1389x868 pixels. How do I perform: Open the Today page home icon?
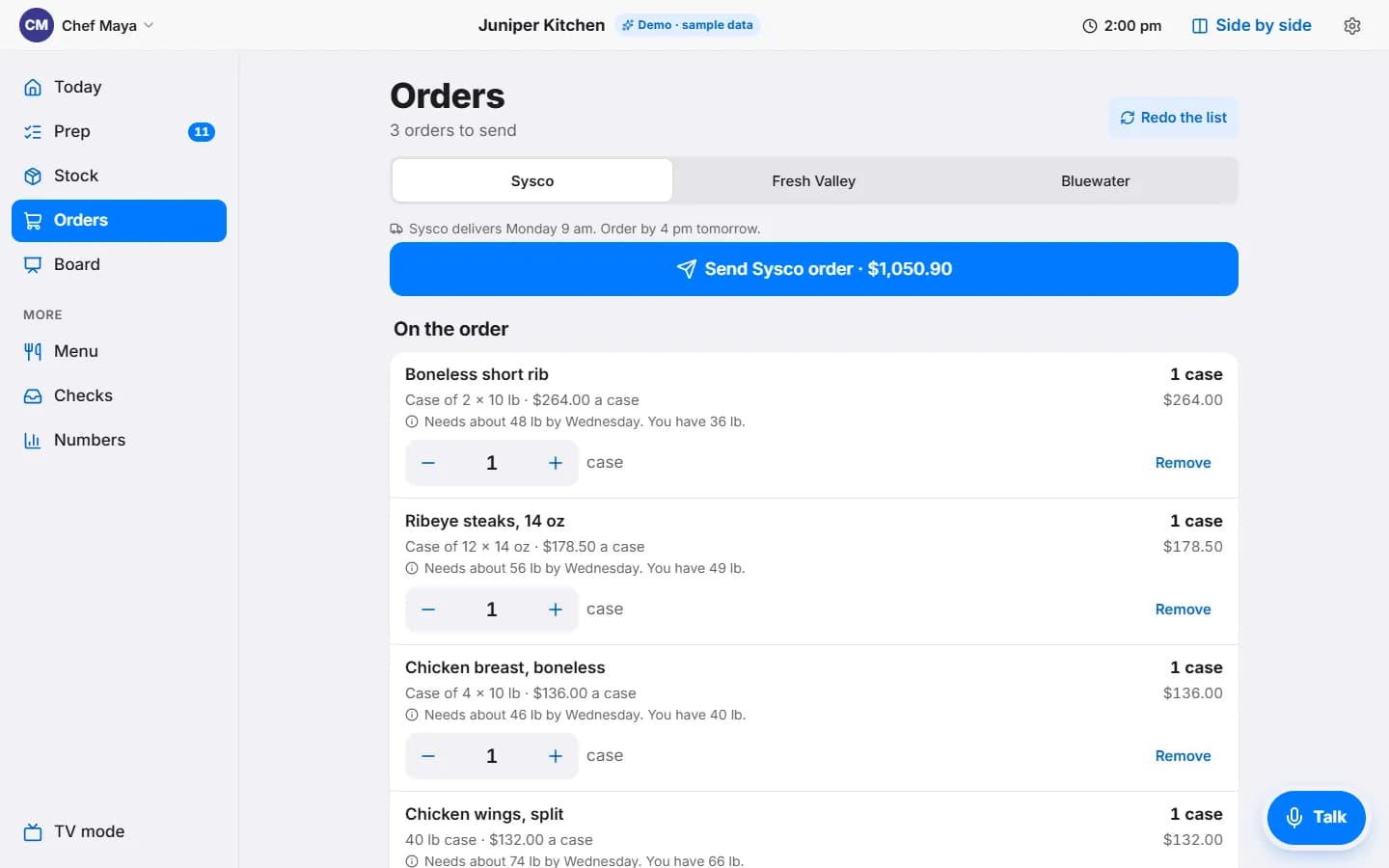(x=33, y=87)
